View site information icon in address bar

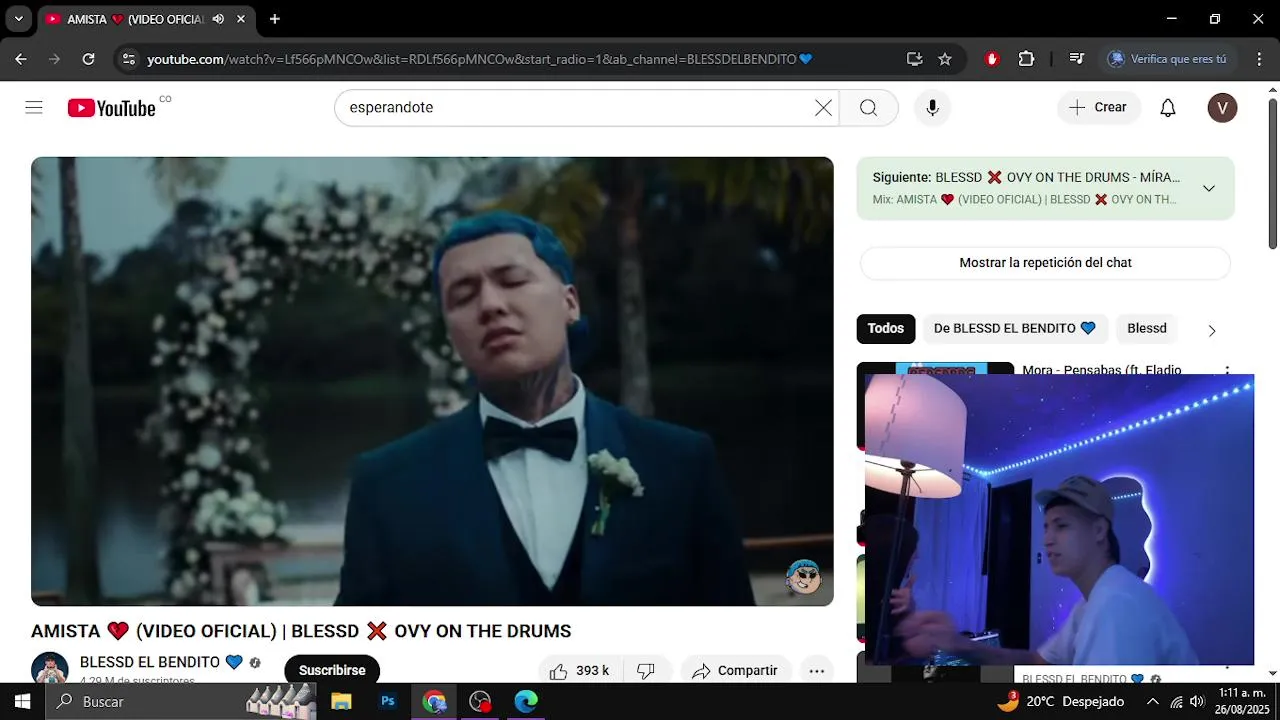[128, 59]
